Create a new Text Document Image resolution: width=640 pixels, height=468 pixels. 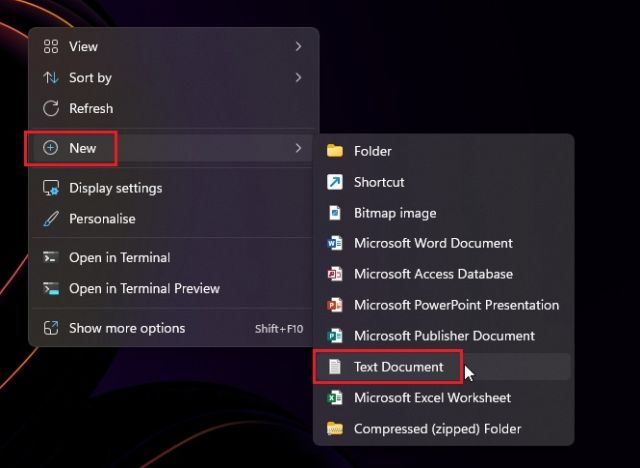398,367
